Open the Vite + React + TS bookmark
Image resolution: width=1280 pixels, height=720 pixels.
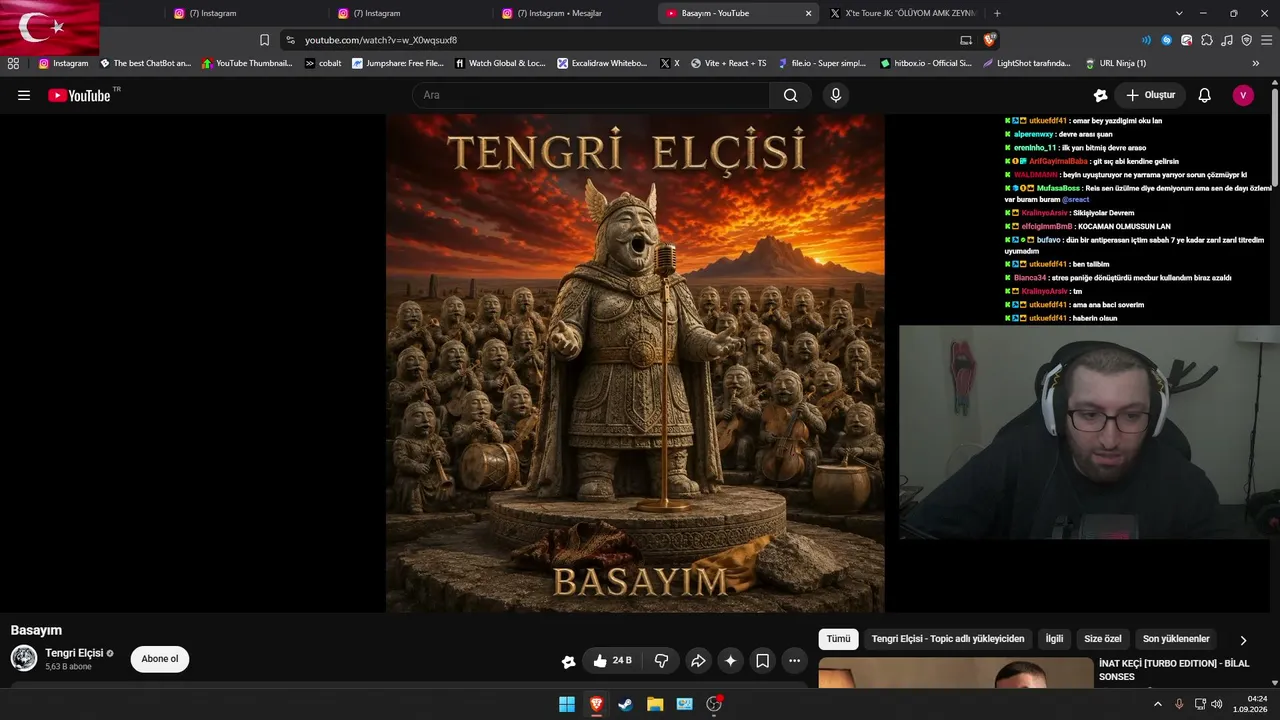pos(728,63)
